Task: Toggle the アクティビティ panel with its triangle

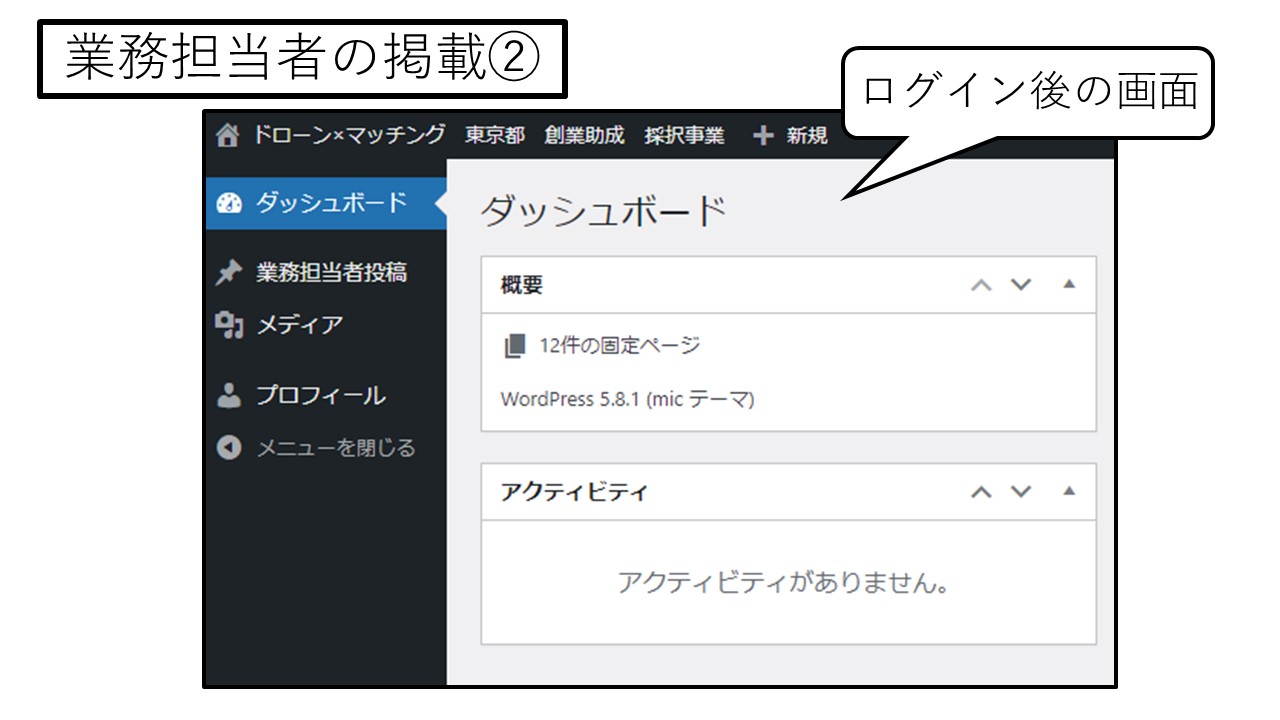Action: (1068, 491)
